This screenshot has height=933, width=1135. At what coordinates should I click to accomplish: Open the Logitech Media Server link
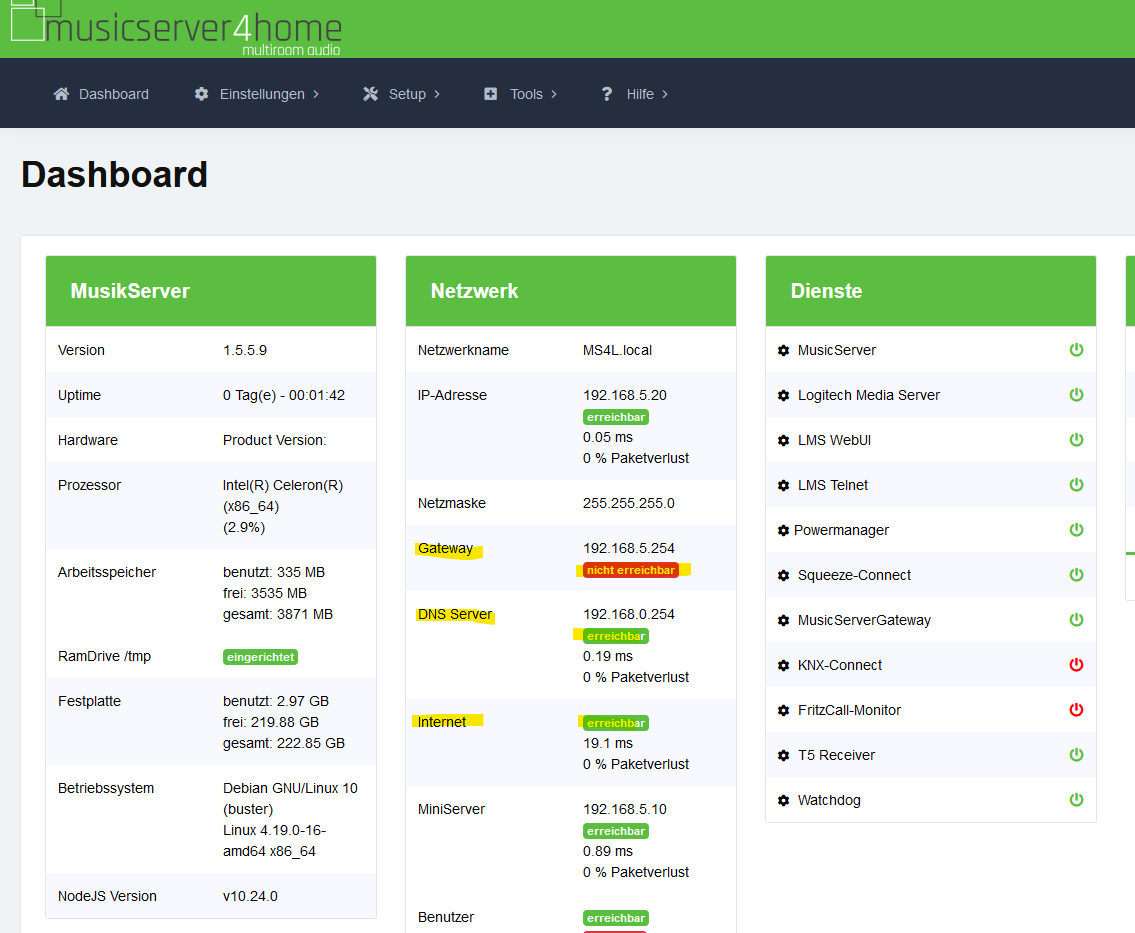(x=869, y=395)
